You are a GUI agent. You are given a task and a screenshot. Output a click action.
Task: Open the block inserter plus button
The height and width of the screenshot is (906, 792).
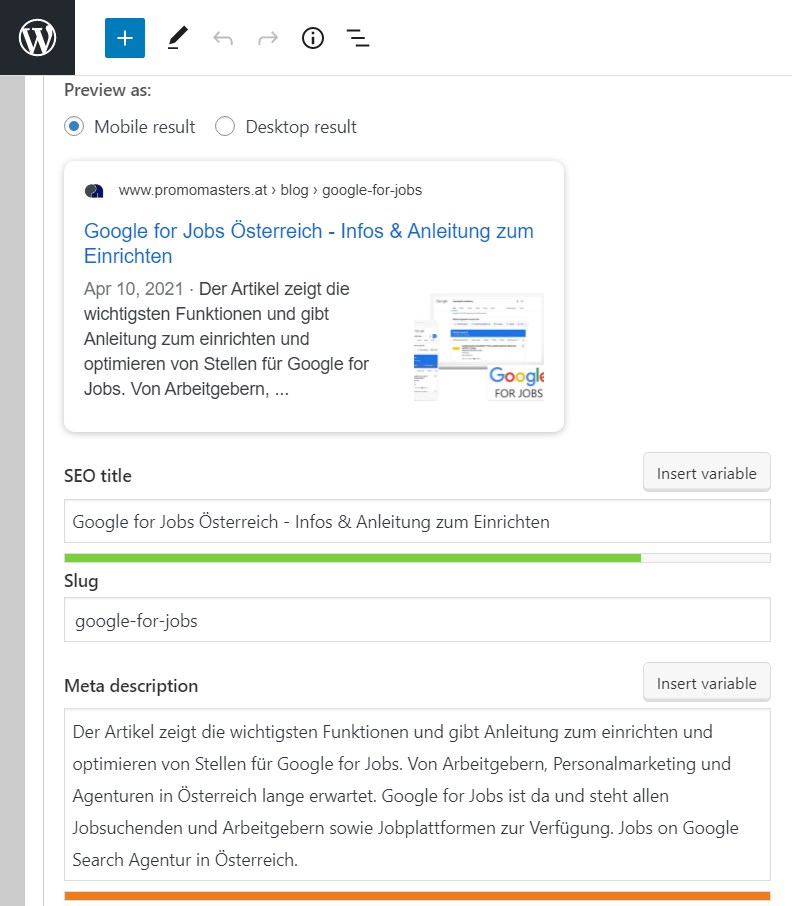125,38
